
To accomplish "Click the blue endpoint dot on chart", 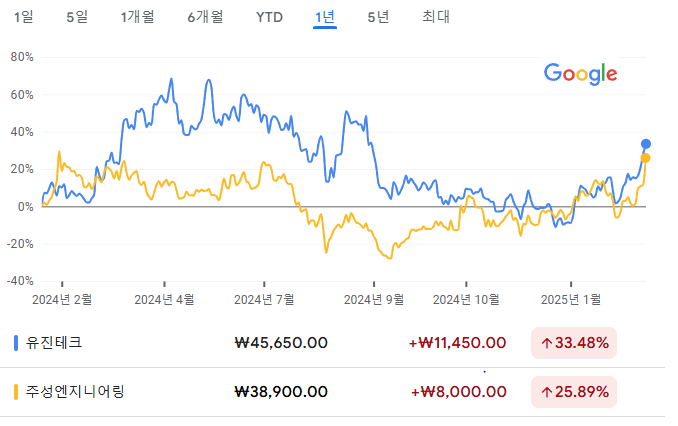I will [x=646, y=144].
